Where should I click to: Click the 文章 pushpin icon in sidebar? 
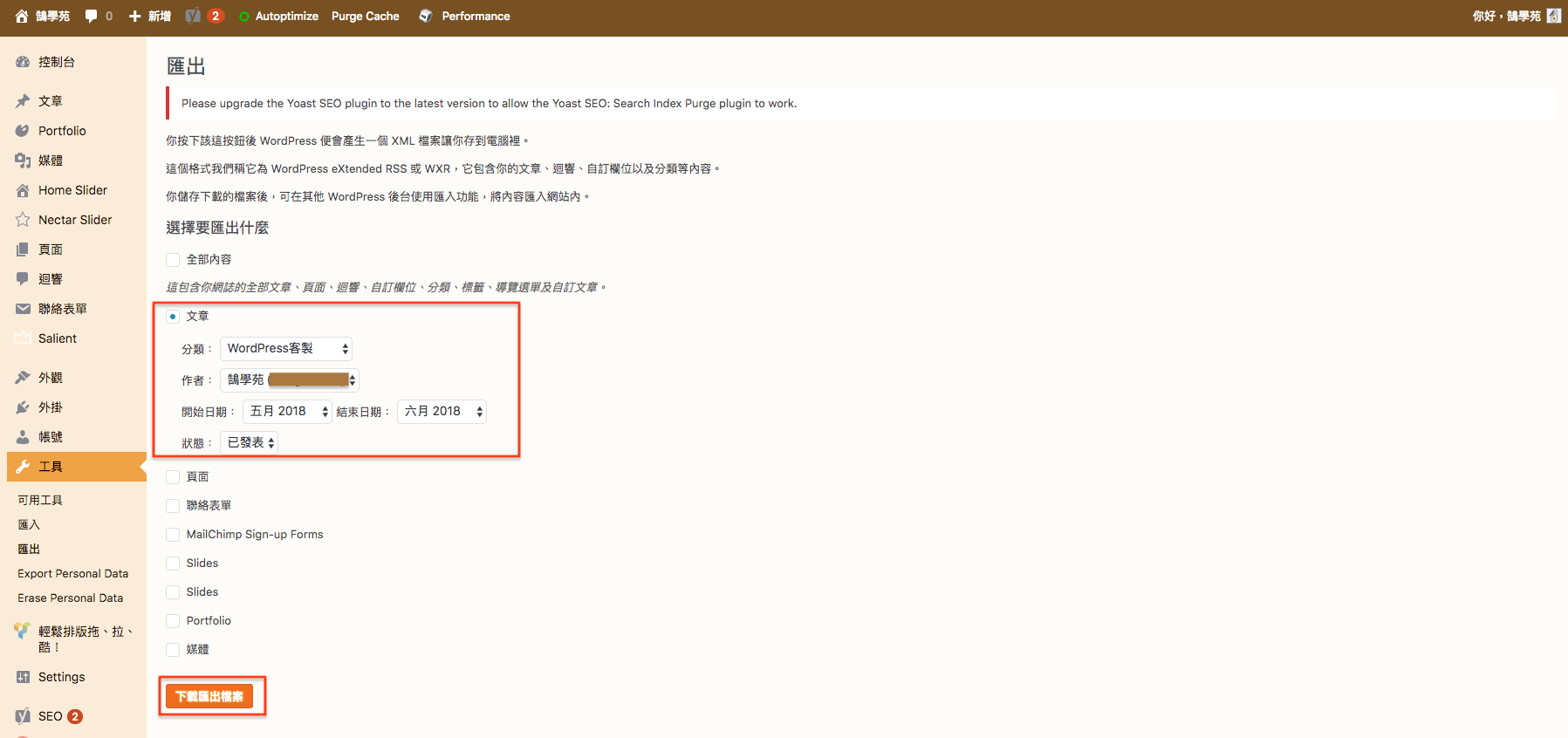(23, 101)
